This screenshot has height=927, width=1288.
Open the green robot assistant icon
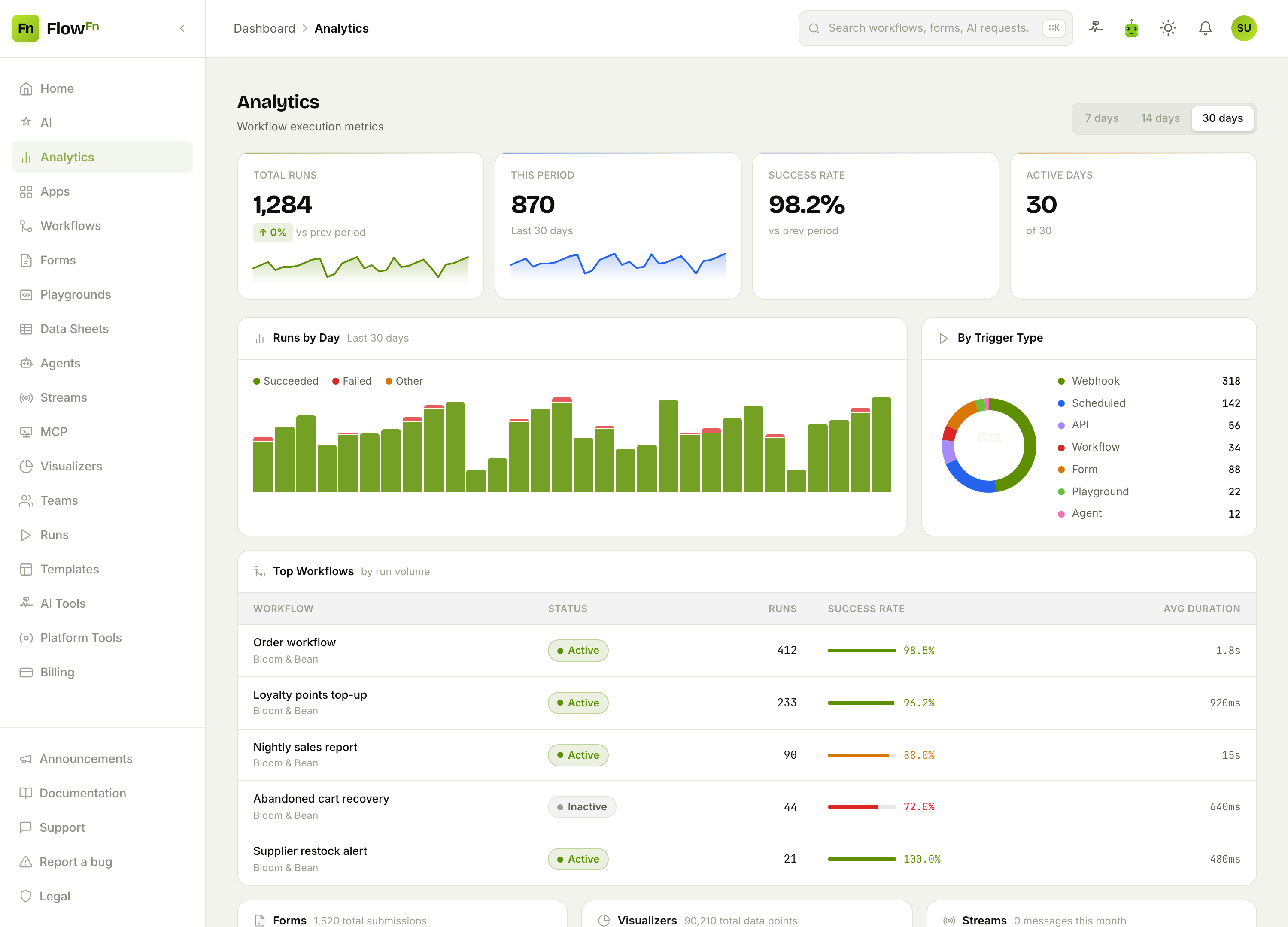1132,28
